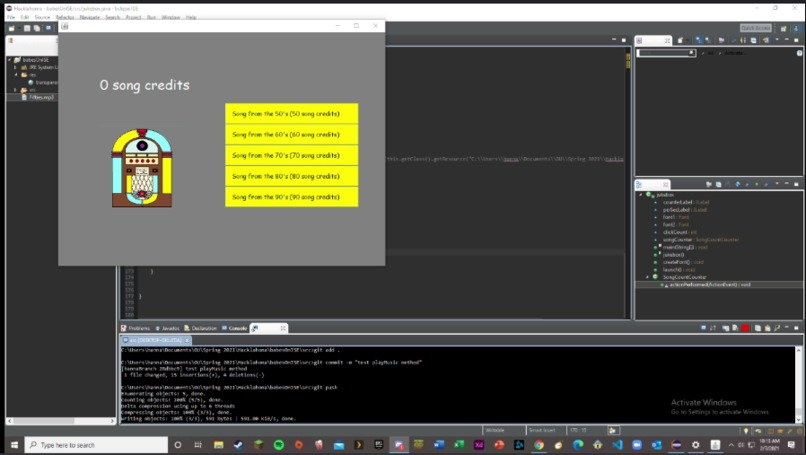Click the task list Find field
Image resolution: width=806 pixels, height=455 pixels.
tap(666, 53)
